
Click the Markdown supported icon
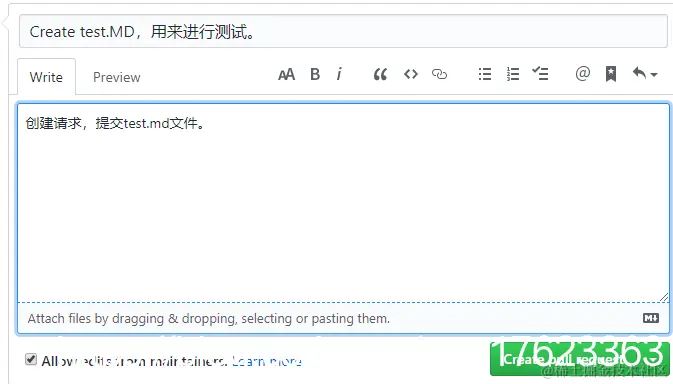pos(651,318)
